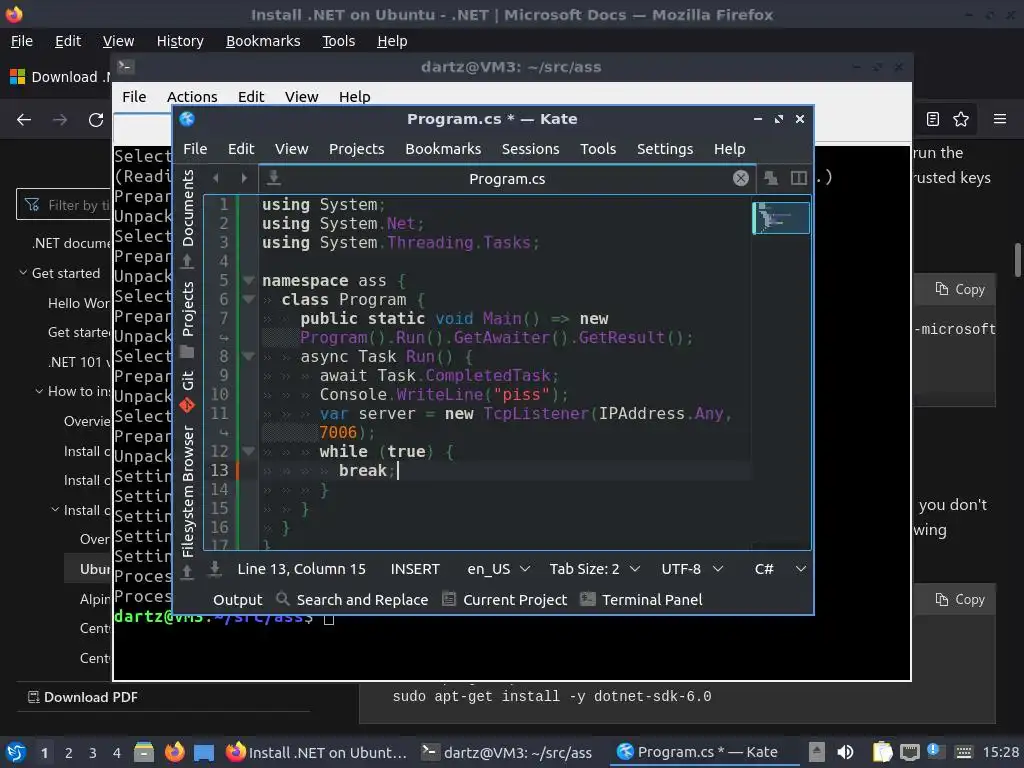Open Kate's File menu
This screenshot has width=1024, height=768.
[x=195, y=149]
